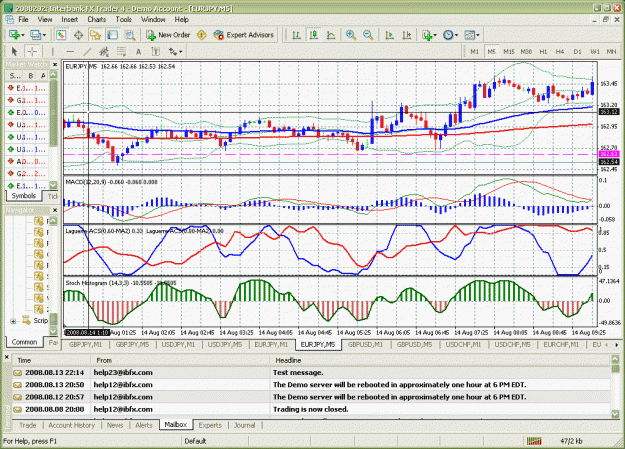This screenshot has width=625, height=449.
Task: Switch timeframe to MN
Action: point(611,51)
